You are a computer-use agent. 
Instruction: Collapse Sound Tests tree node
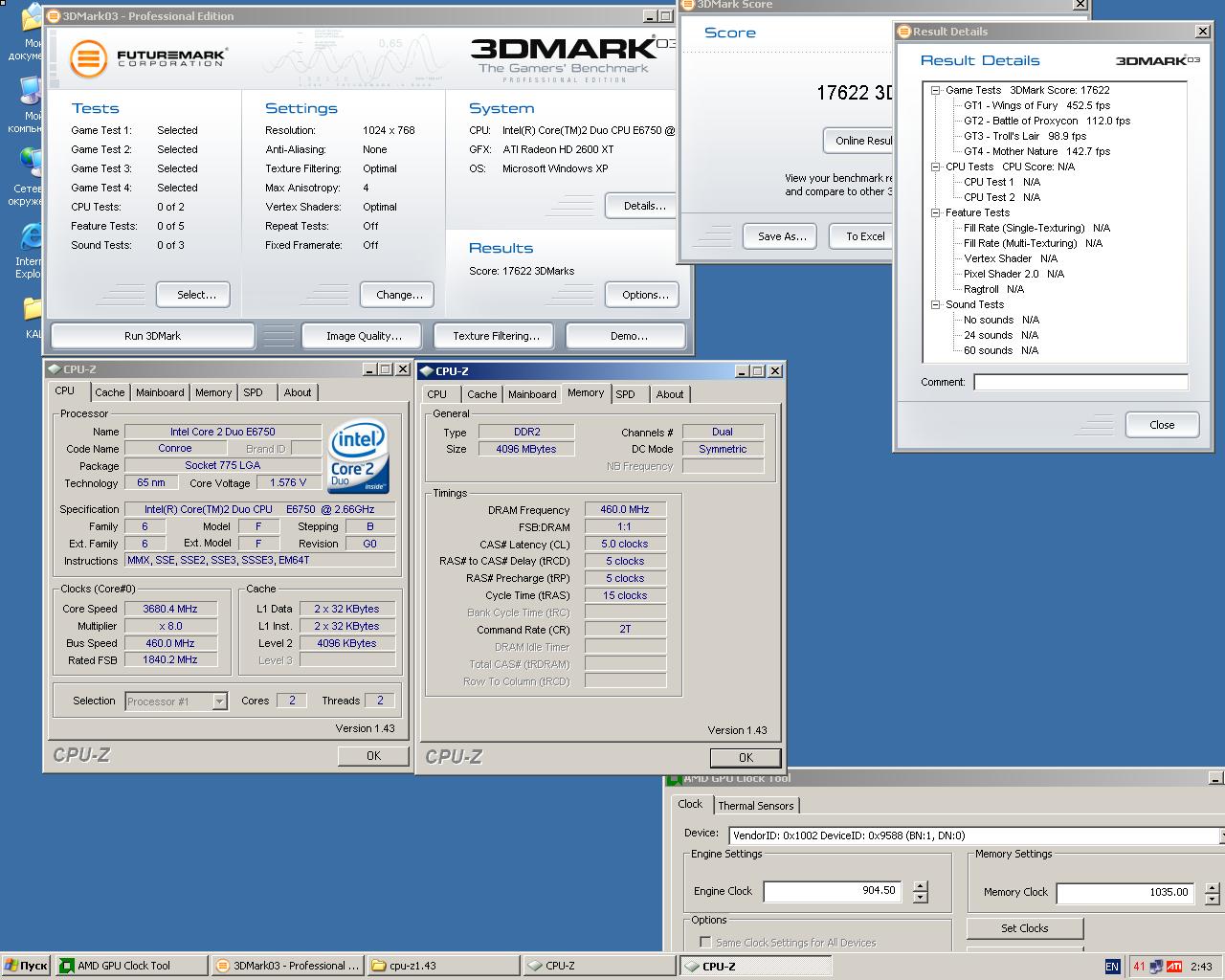pos(936,304)
